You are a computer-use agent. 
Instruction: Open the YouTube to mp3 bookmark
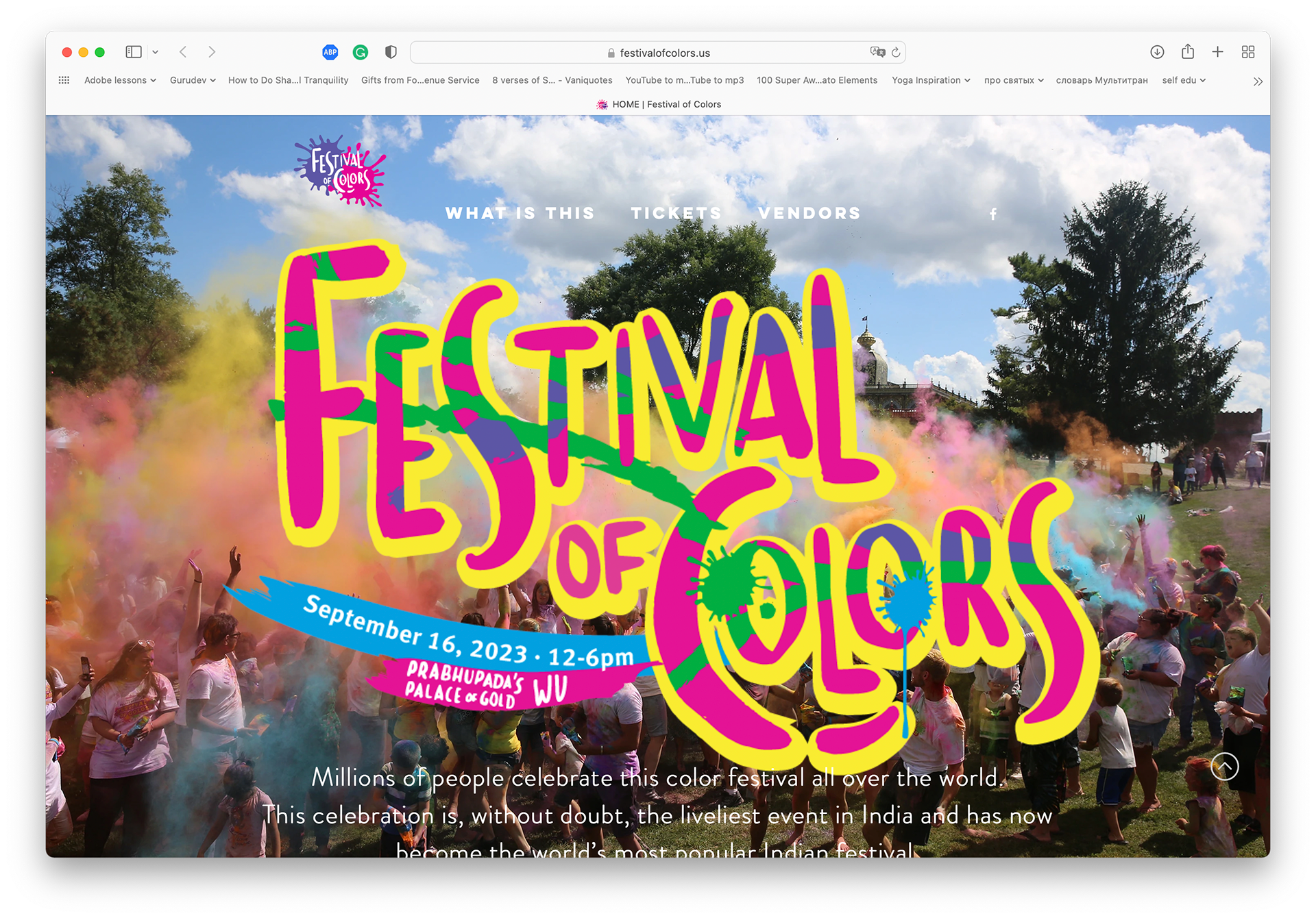[684, 80]
